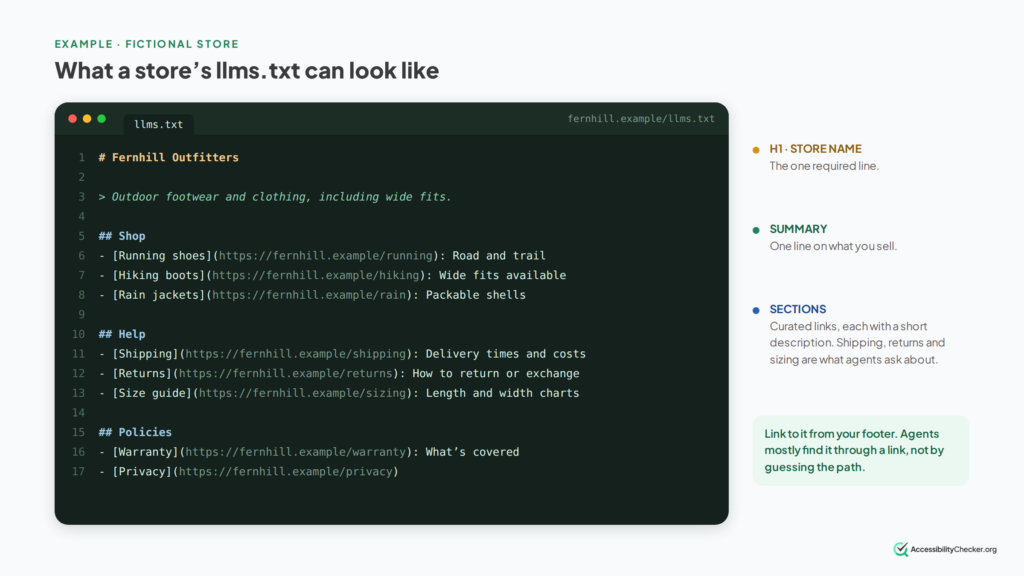The image size is (1024, 576).
Task: Click the red close dot in the editor window
Action: click(72, 119)
